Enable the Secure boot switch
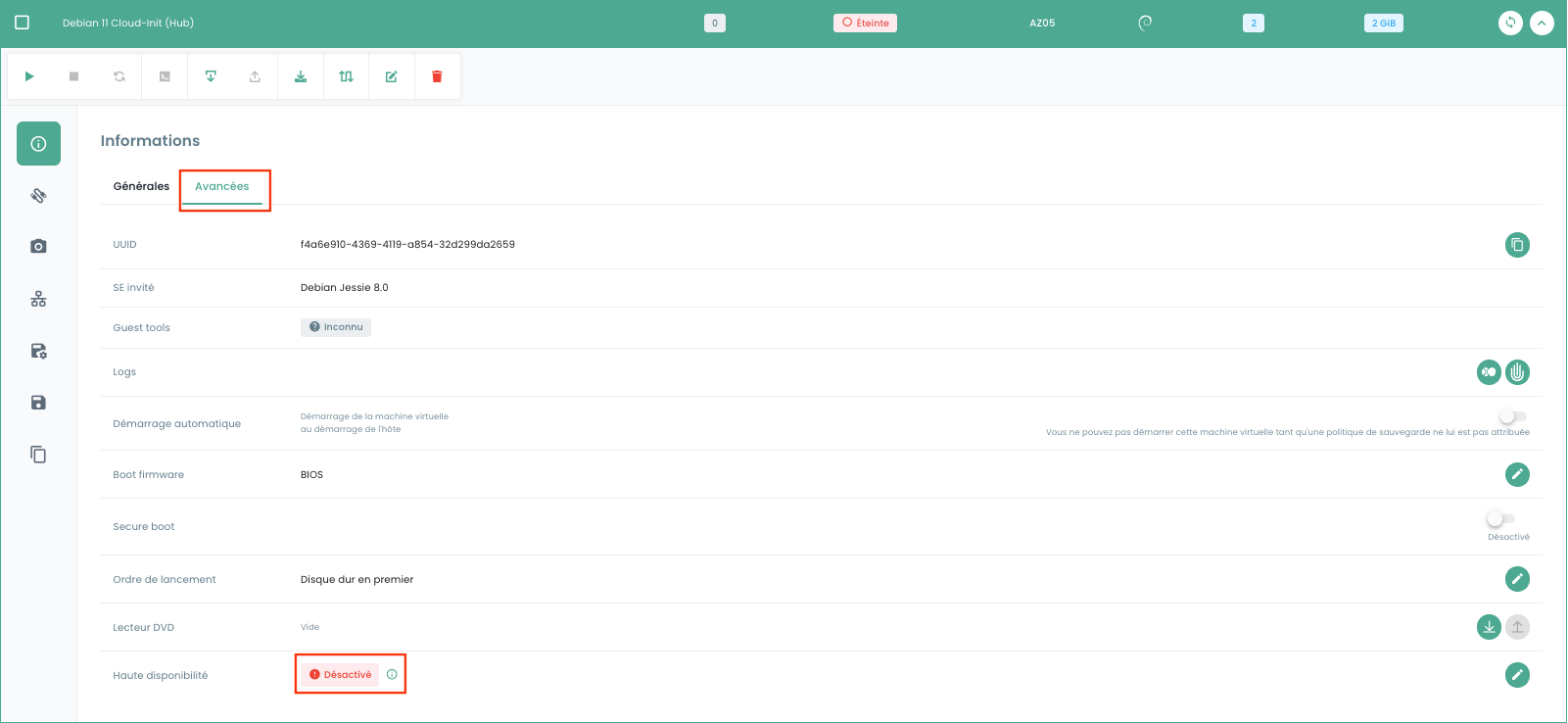Image resolution: width=1568 pixels, height=723 pixels. [x=1499, y=519]
